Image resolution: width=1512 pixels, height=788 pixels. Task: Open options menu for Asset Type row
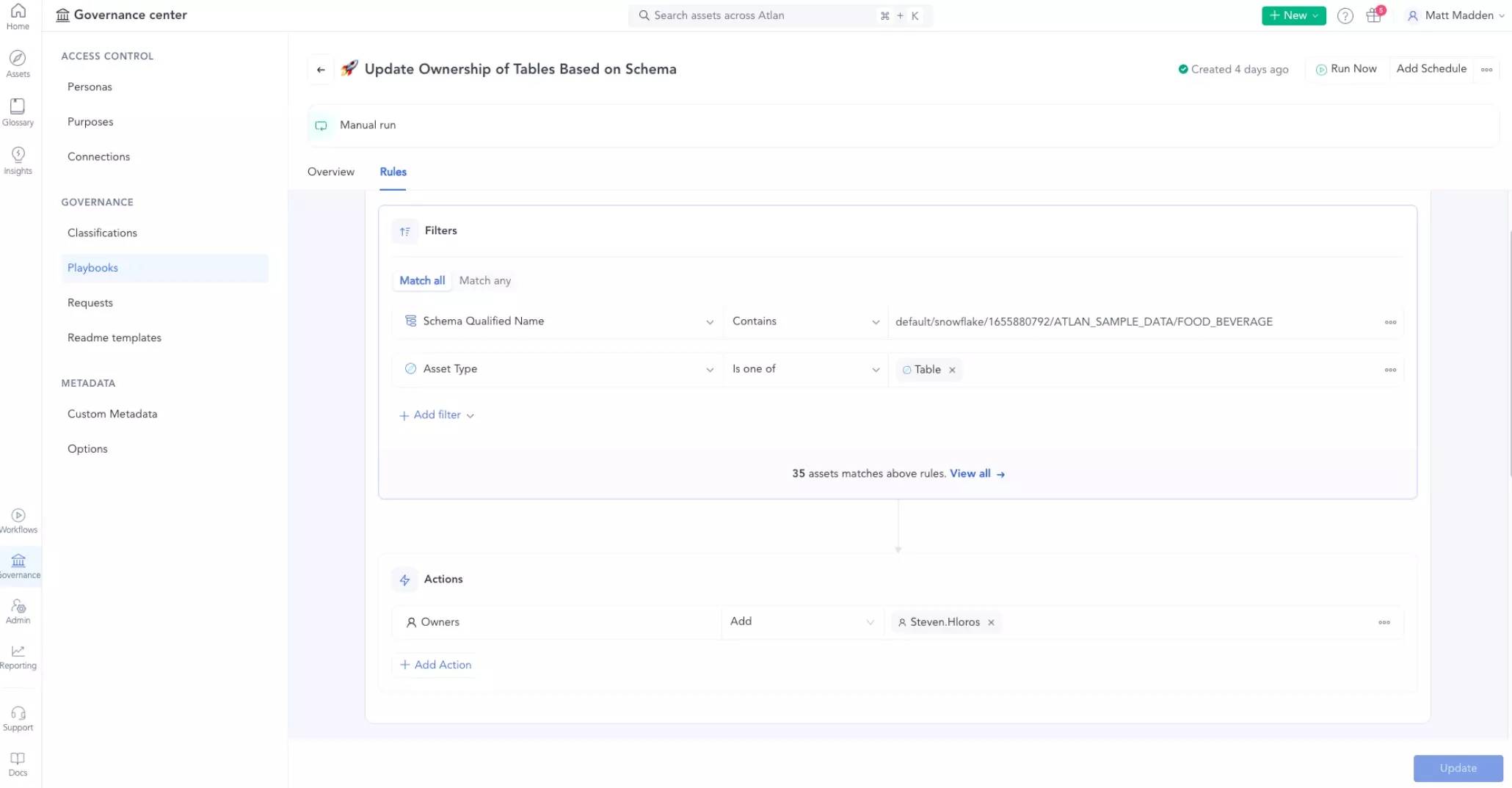(1390, 370)
